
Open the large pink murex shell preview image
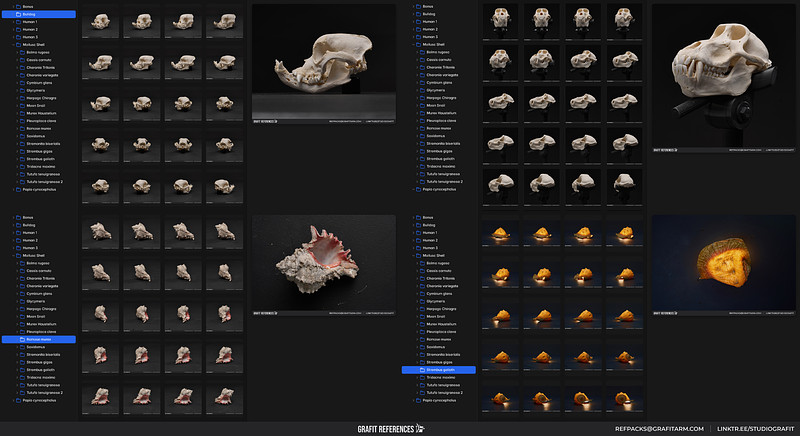pyautogui.click(x=324, y=265)
